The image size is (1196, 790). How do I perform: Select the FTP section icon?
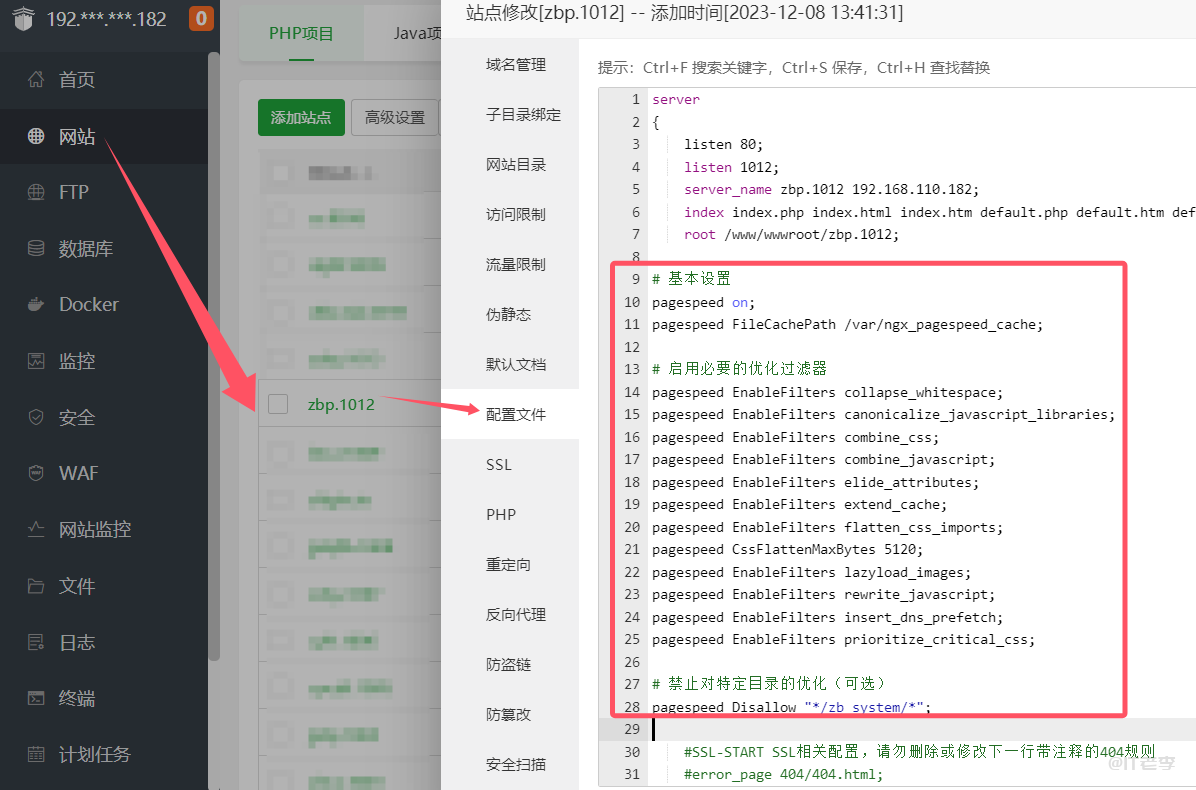[x=36, y=193]
